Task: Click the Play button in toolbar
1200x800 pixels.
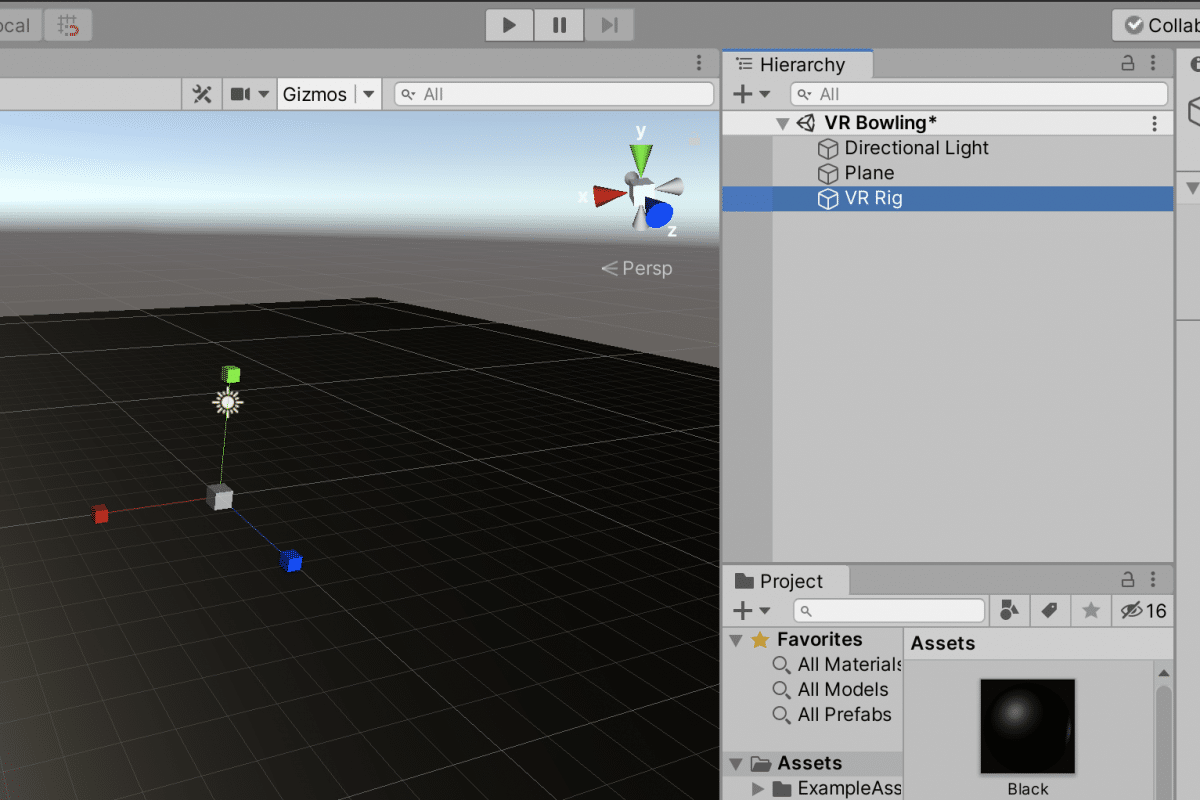Action: 510,25
